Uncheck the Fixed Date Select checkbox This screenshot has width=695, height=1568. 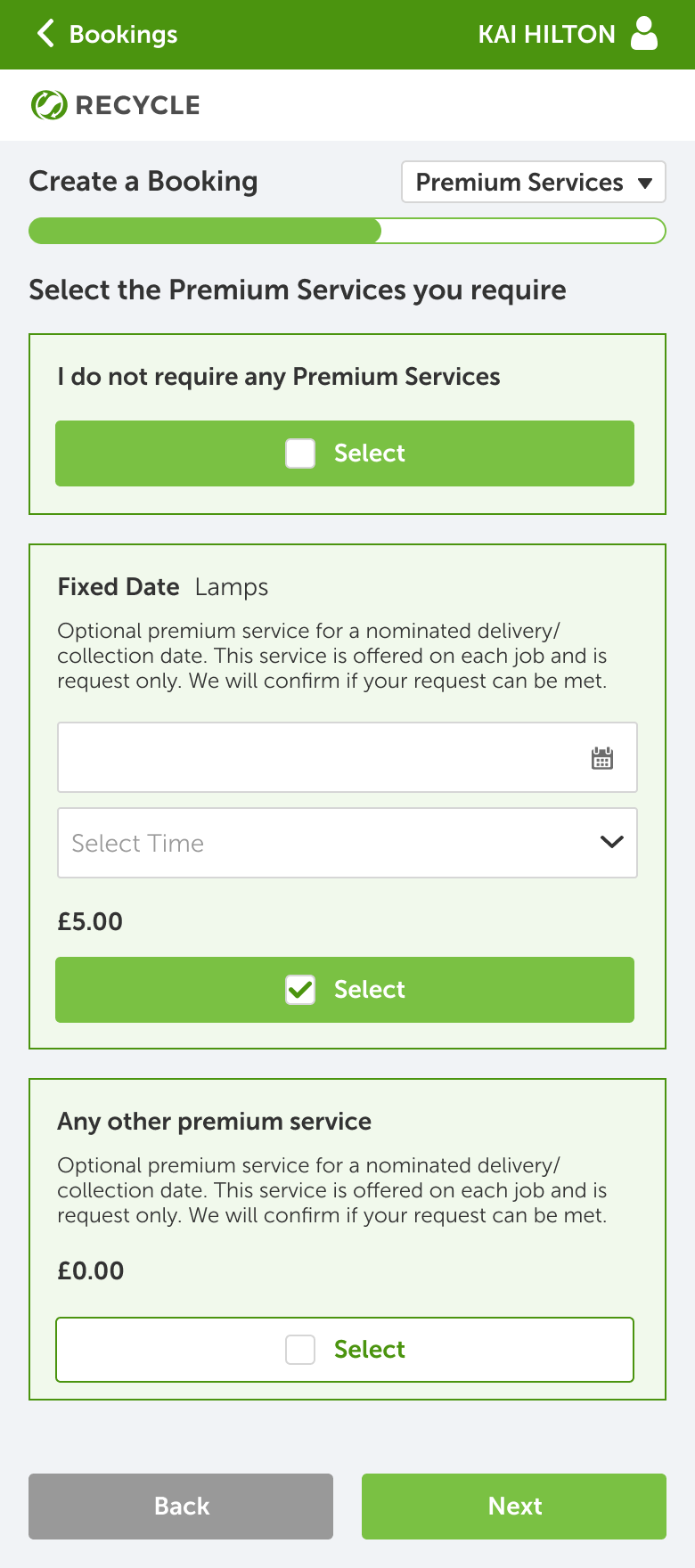[x=300, y=990]
